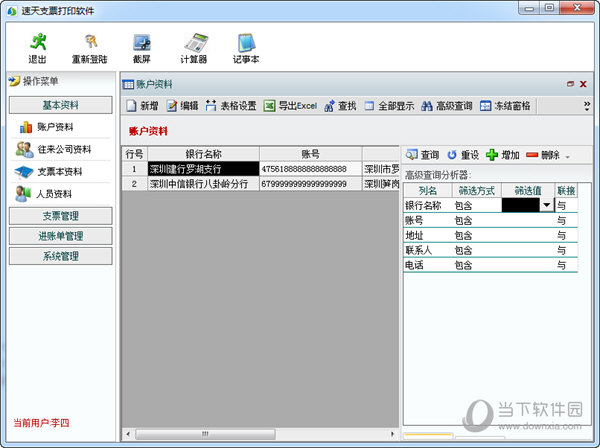Click the 操作菜单 panel header
The width and height of the screenshot is (600, 448).
(x=34, y=81)
